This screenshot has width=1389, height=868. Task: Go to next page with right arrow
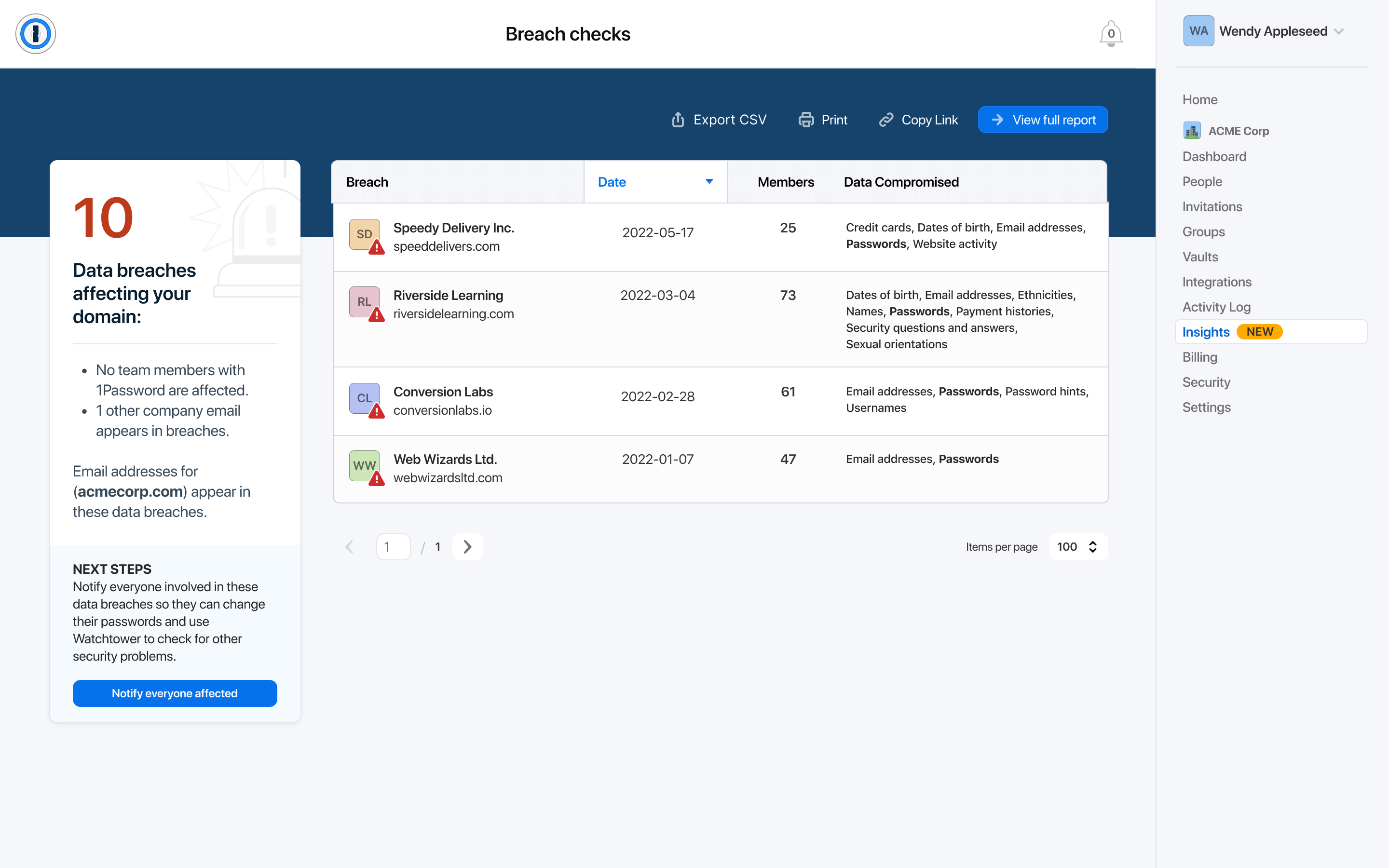(467, 546)
